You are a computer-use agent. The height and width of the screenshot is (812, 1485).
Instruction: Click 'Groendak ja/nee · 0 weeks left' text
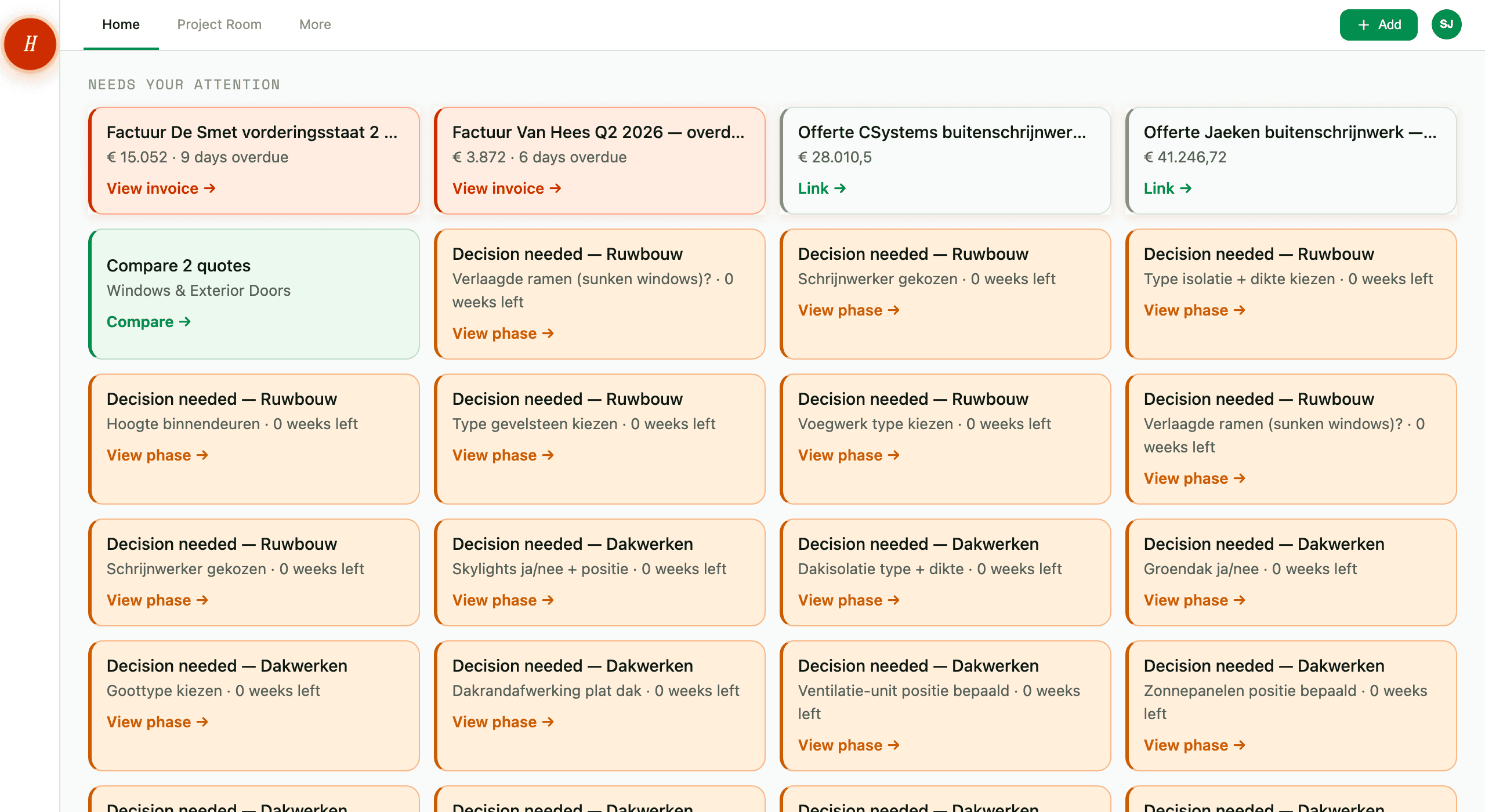click(x=1250, y=569)
